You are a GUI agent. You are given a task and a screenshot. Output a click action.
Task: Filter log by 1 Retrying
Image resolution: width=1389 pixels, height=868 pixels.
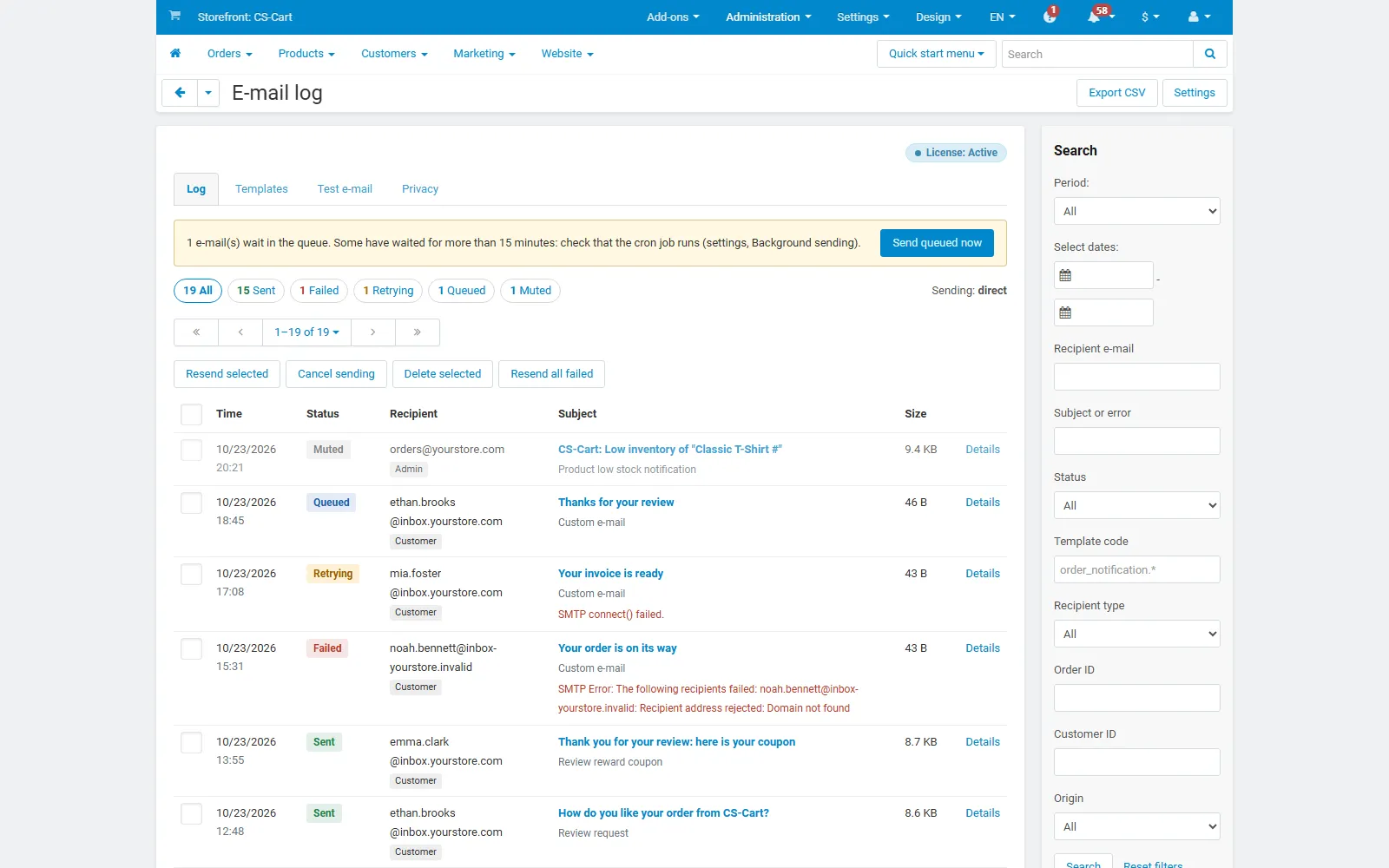(x=388, y=291)
